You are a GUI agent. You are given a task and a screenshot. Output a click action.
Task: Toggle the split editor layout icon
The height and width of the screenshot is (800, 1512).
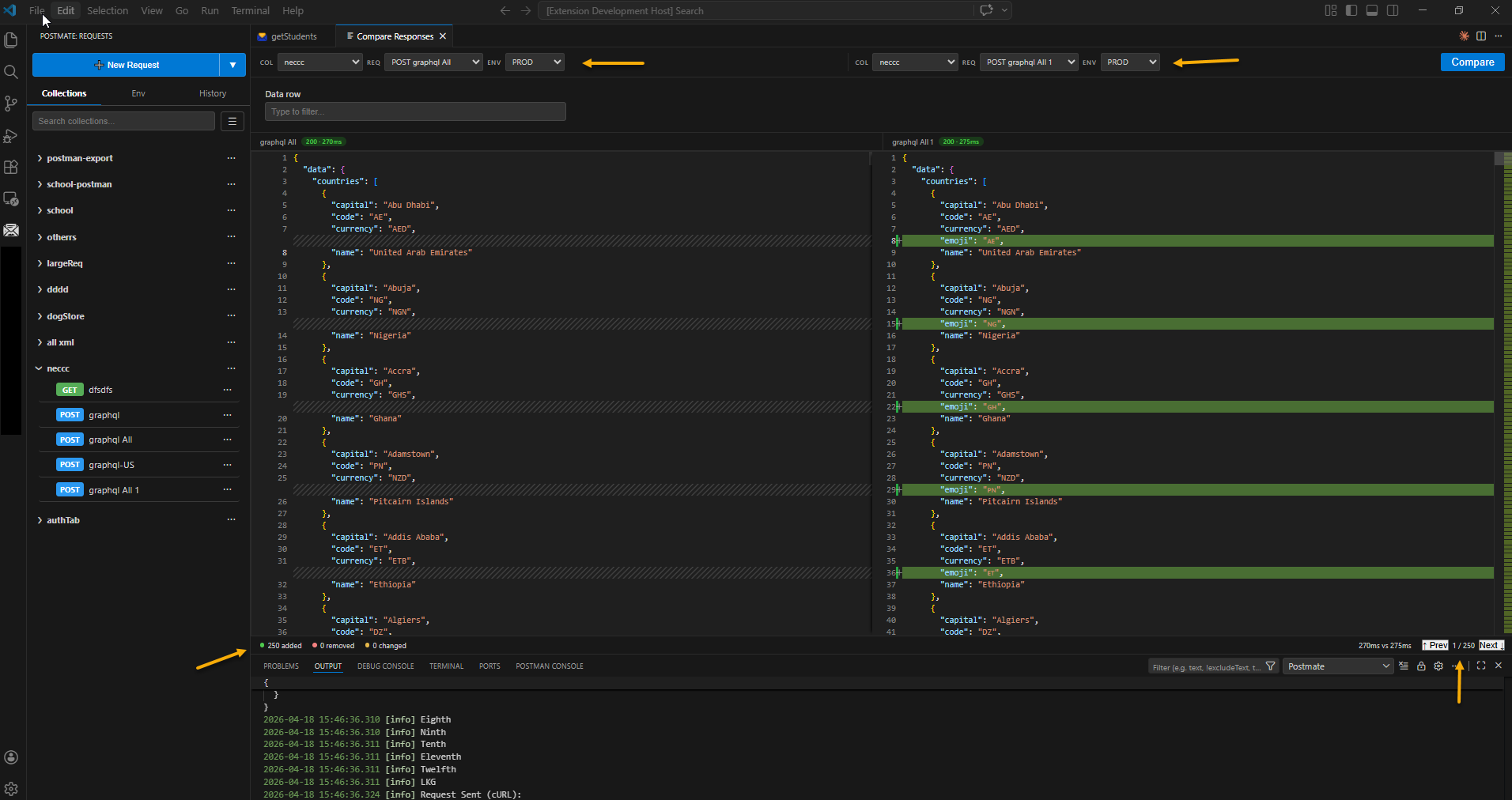1480,36
